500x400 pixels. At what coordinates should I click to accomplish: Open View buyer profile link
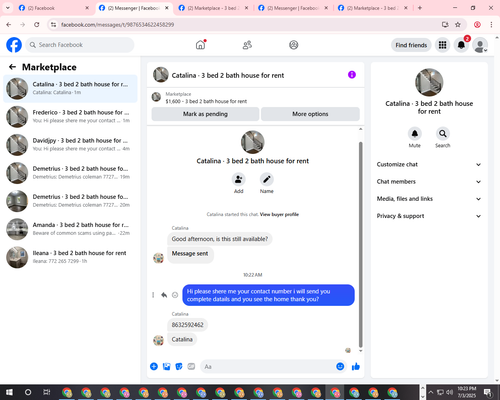tap(279, 214)
